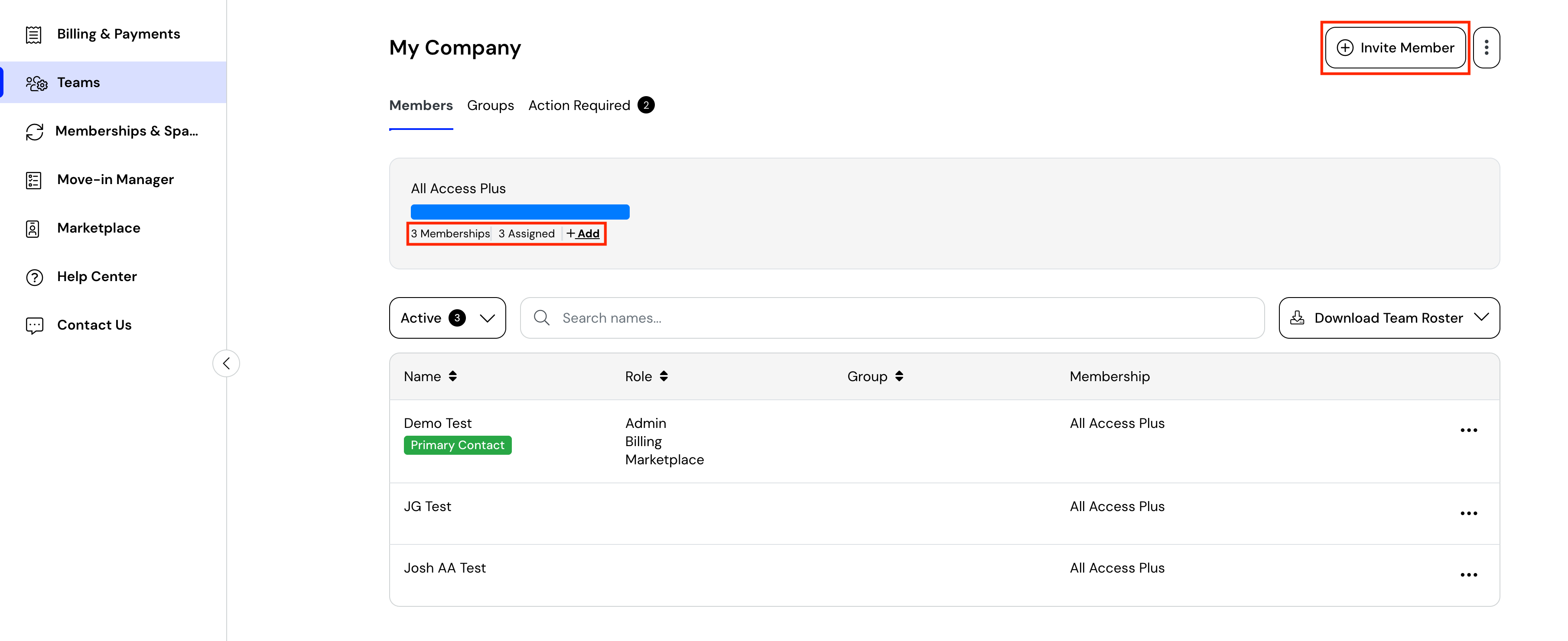Screen dimensions: 1568x641
Task: Select Teams in the sidebar menu
Action: 113,82
